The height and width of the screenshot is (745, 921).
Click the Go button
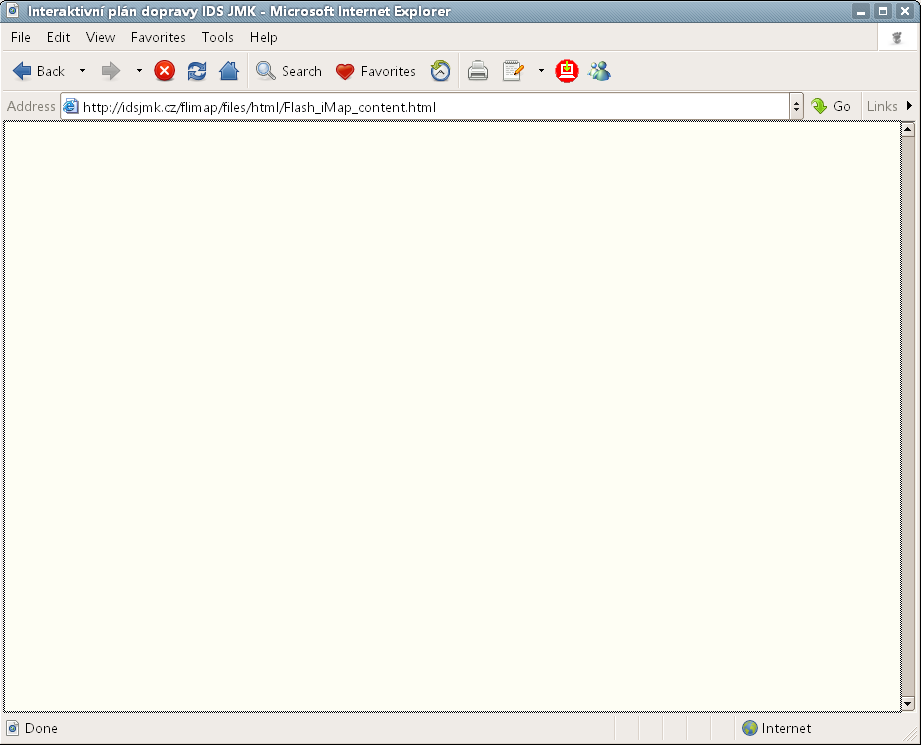tap(831, 106)
